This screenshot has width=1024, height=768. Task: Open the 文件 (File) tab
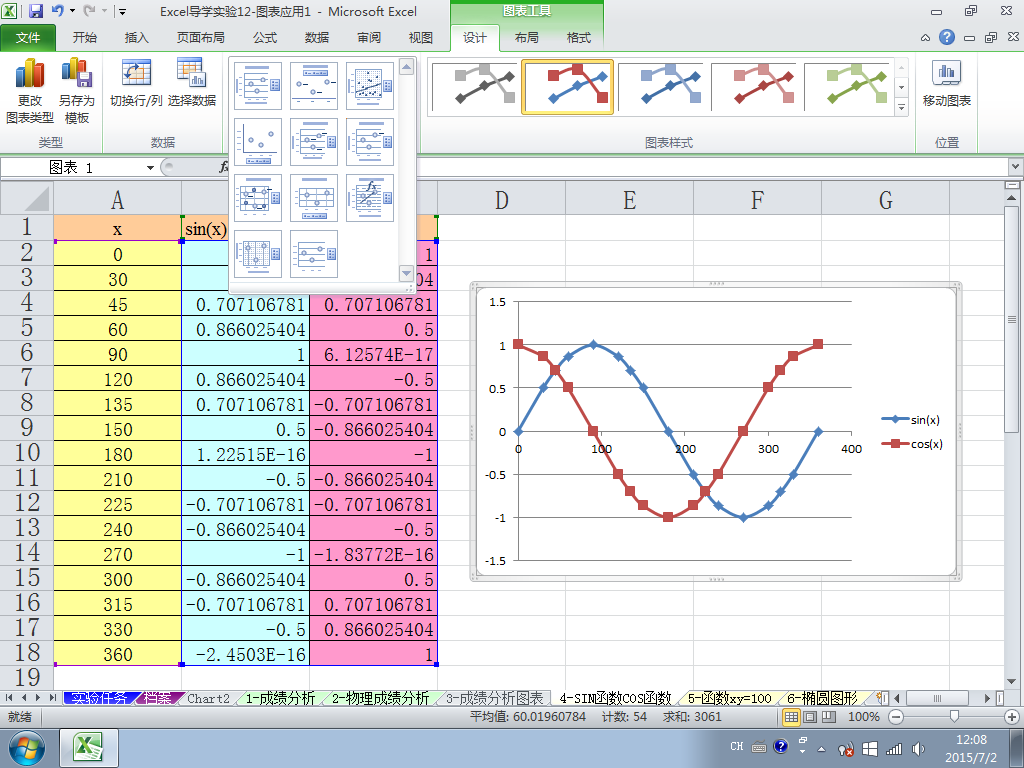[27, 38]
